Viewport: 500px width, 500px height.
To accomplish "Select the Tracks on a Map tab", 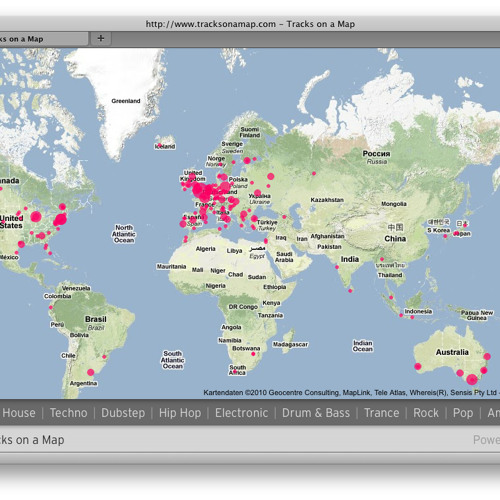I will [x=43, y=39].
